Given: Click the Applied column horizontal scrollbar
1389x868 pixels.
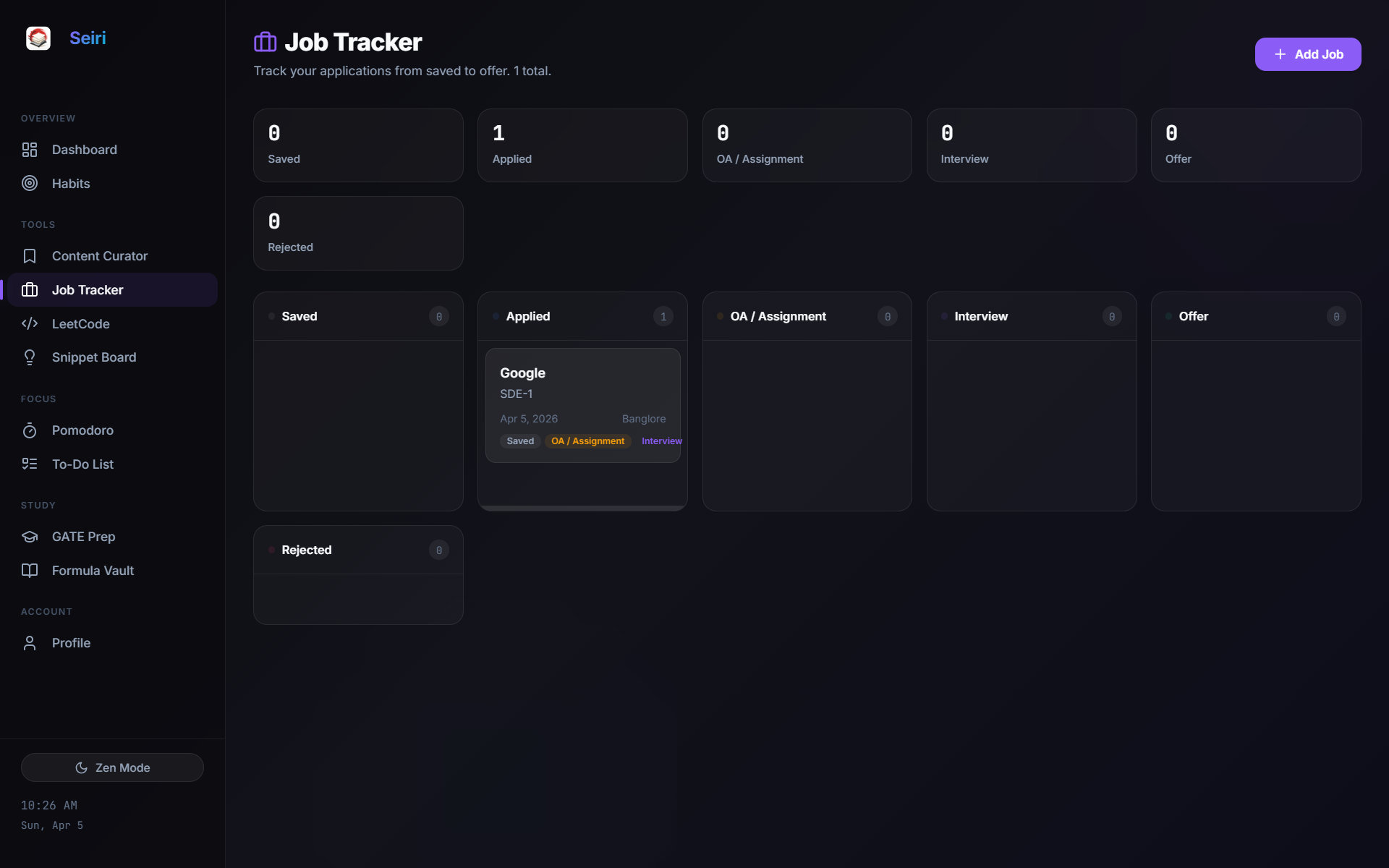Looking at the screenshot, I should (582, 508).
